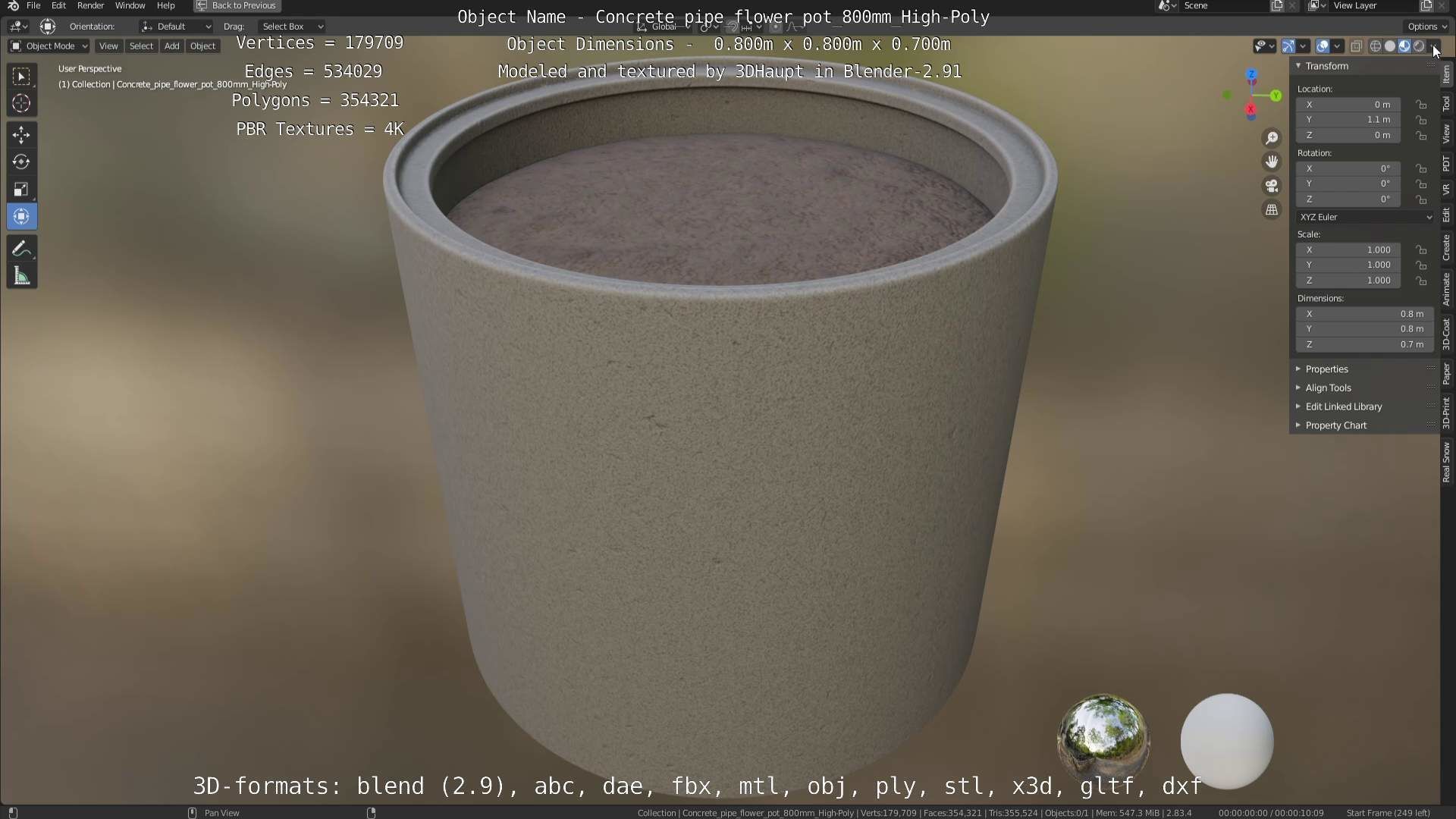Switch to Solid shading
Screen dimensions: 1456x819
[x=1390, y=46]
